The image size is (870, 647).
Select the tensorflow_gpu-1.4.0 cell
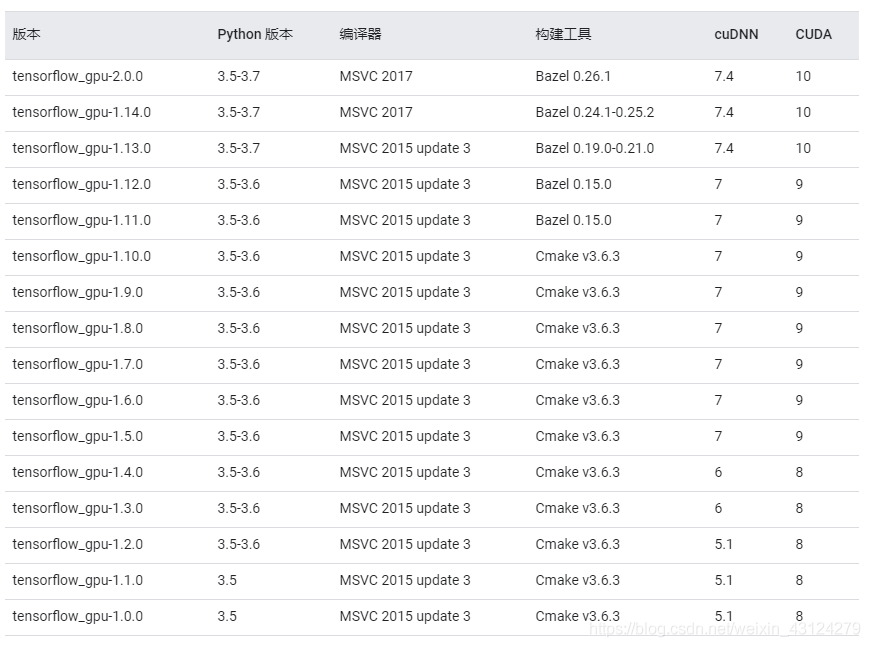point(78,473)
